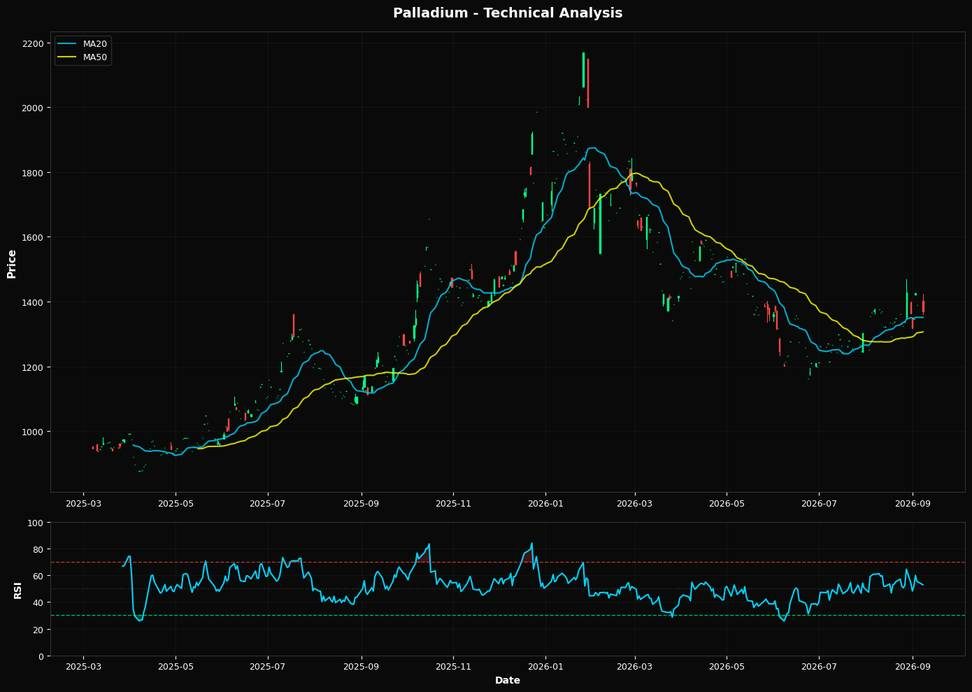Viewport: 972px width, 692px height.
Task: Click the 1200 price tick label
Action: [x=32, y=367]
